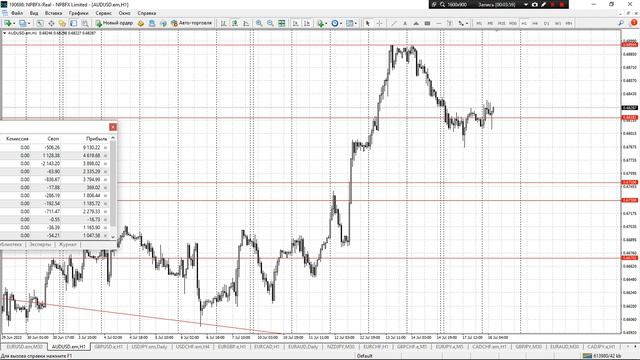
Task: Switch to H4 timeframe
Action: coord(535,23)
